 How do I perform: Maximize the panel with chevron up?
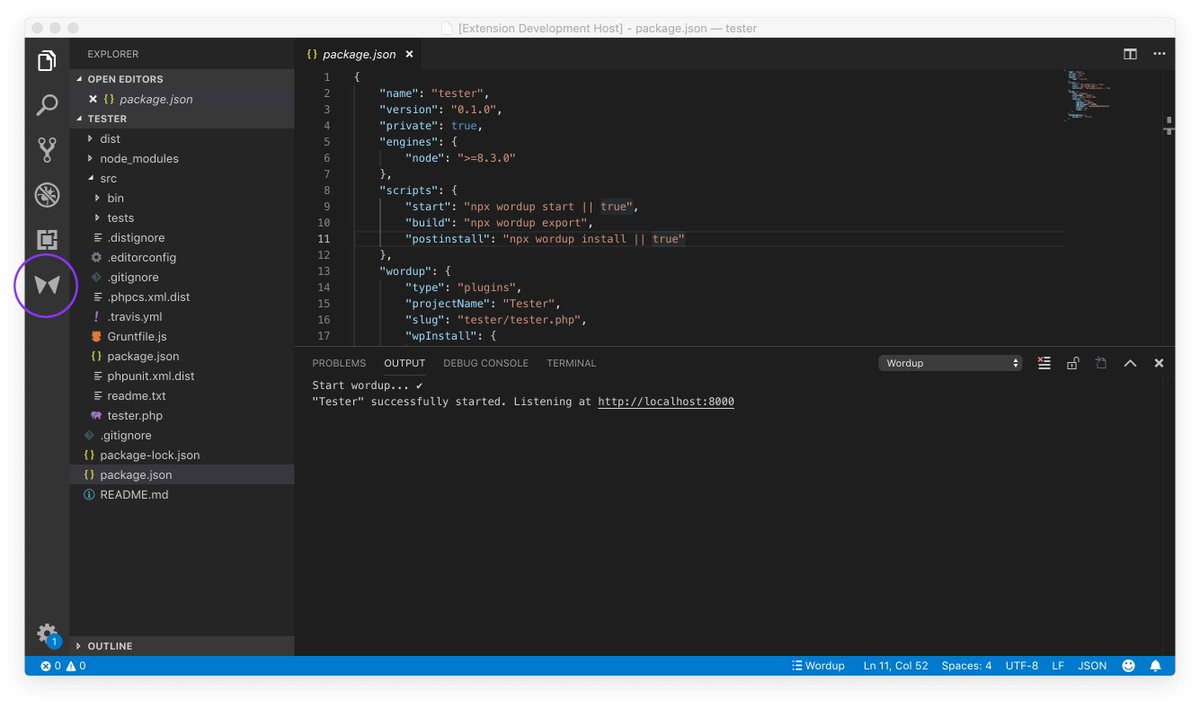tap(1130, 363)
